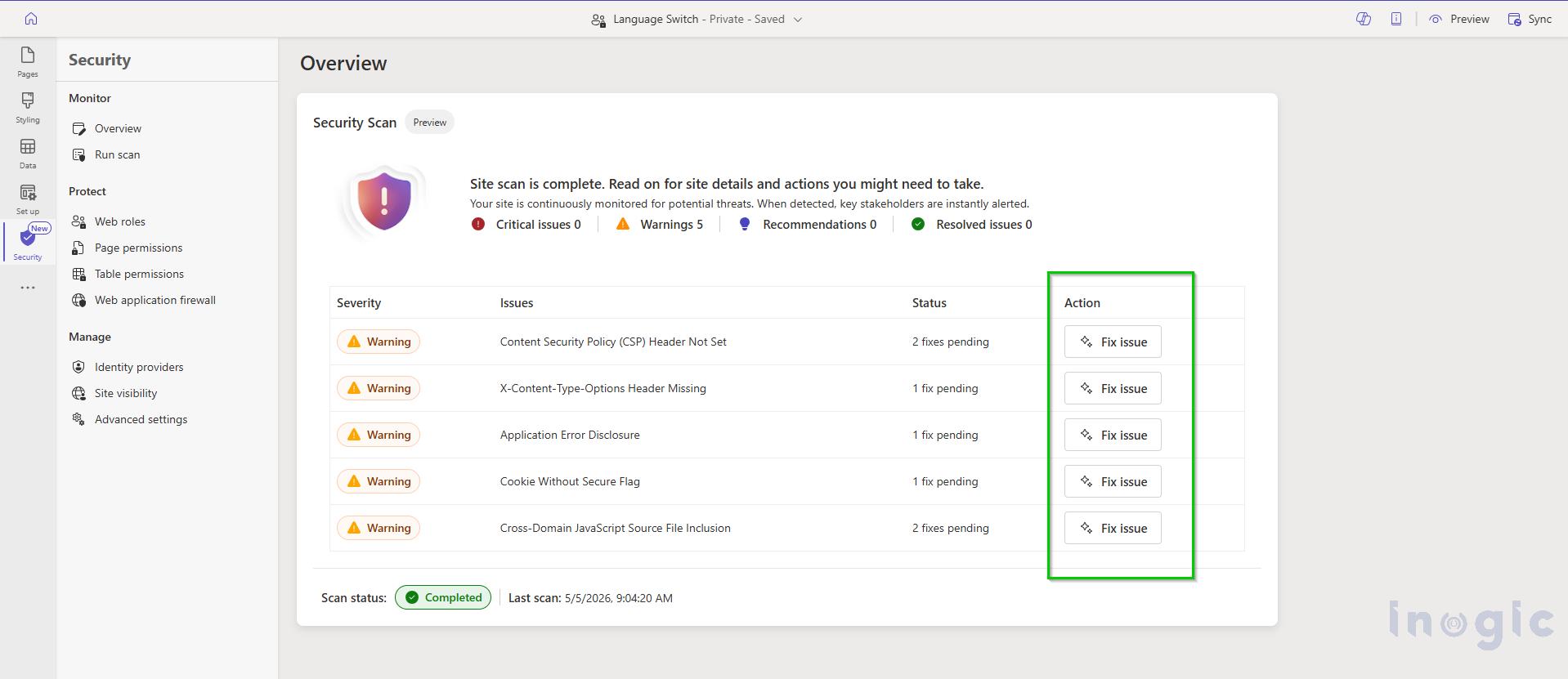Open Overview under Monitor
The height and width of the screenshot is (679, 1568).
pyautogui.click(x=118, y=128)
